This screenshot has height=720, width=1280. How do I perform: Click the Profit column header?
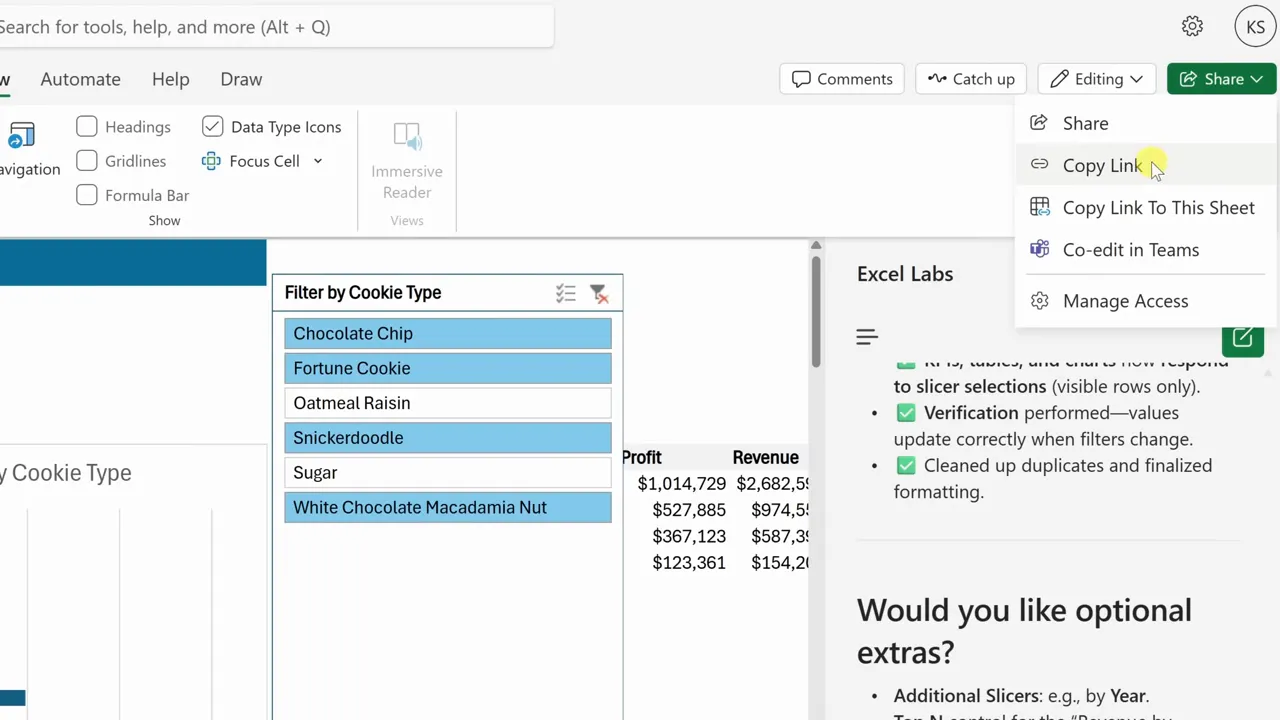(642, 457)
